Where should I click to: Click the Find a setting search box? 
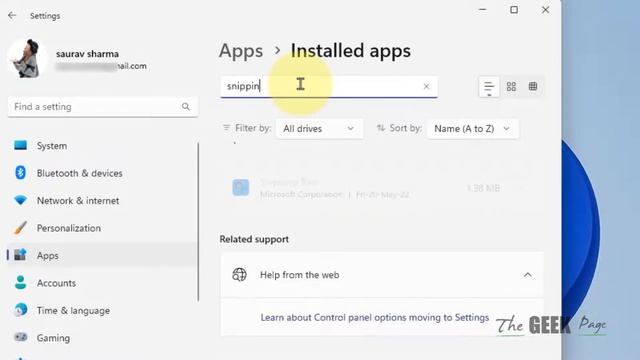pos(103,107)
